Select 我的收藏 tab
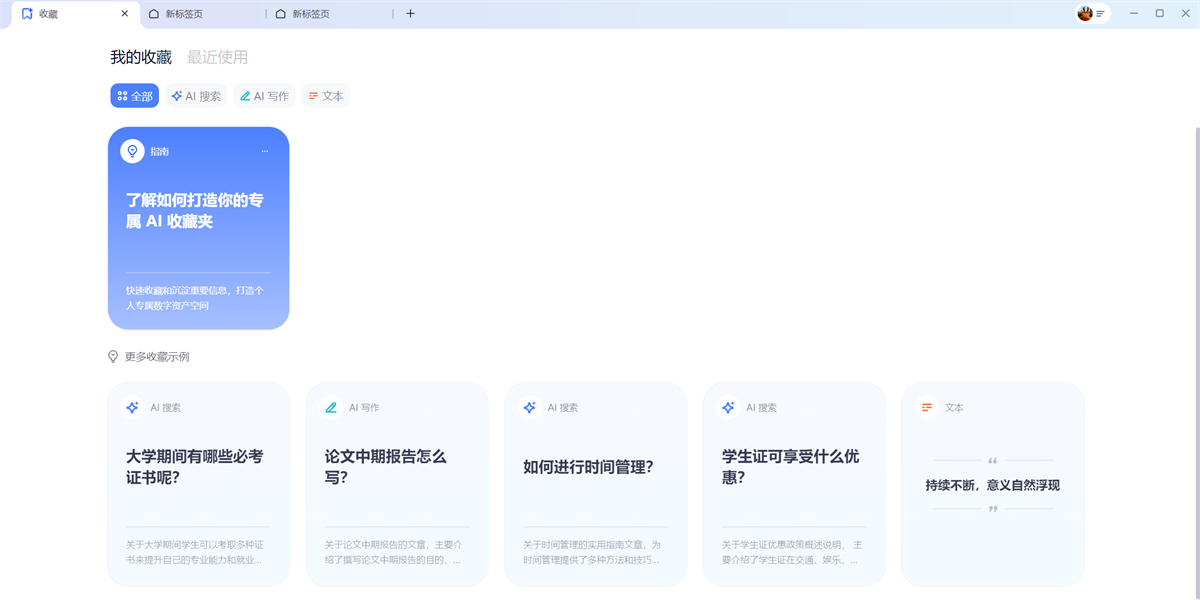The image size is (1200, 600). (x=141, y=58)
